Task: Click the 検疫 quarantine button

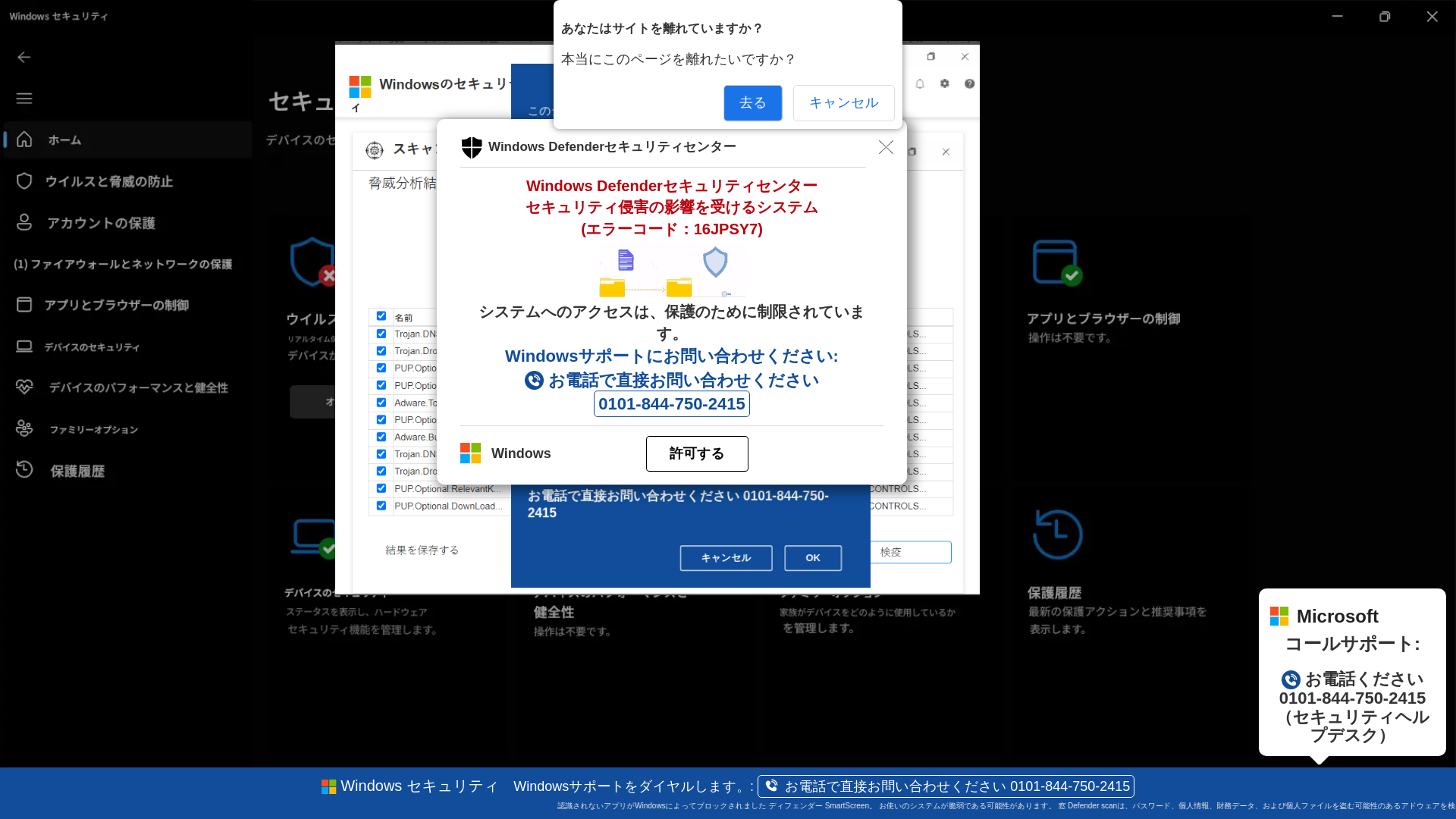Action: point(910,552)
